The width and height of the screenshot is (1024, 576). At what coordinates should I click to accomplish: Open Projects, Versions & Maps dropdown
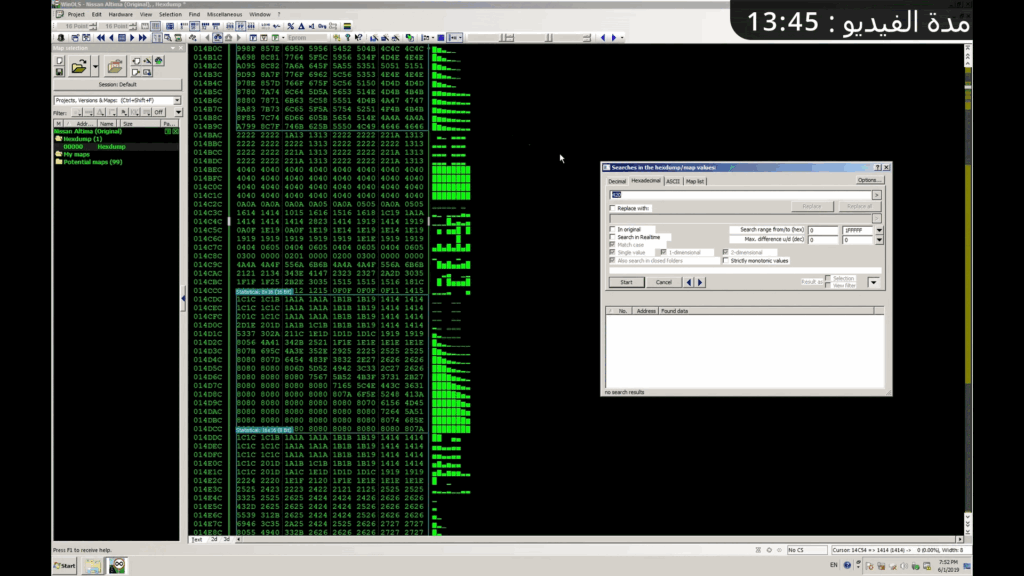tap(177, 100)
